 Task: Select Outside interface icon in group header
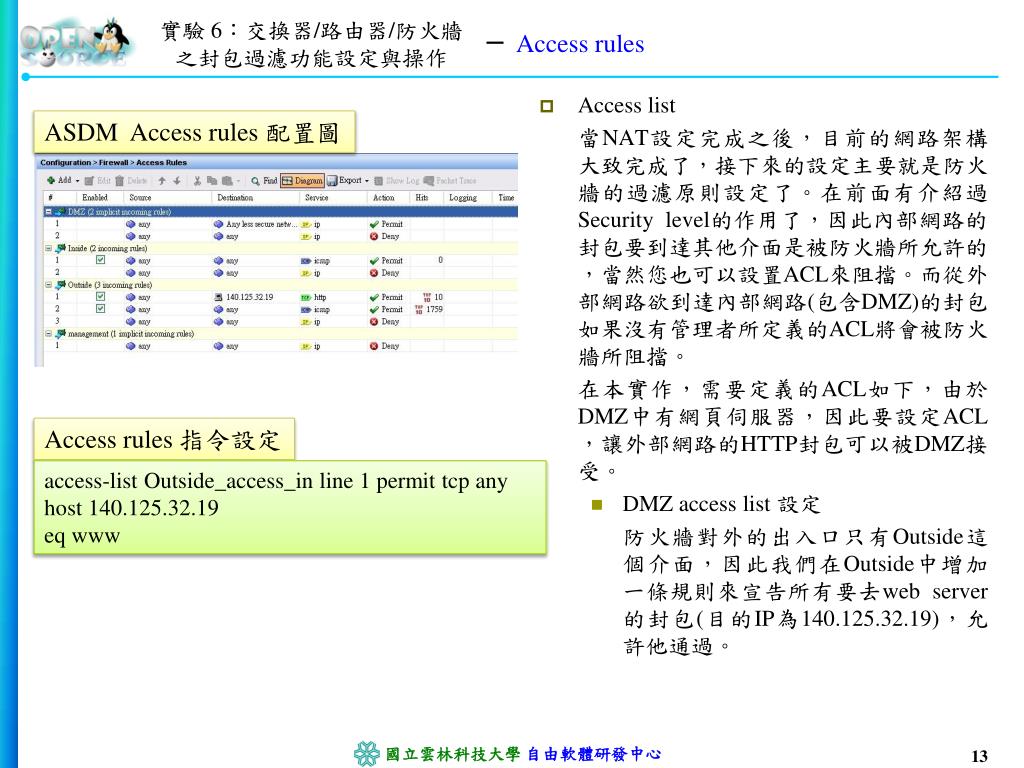pyautogui.click(x=60, y=285)
